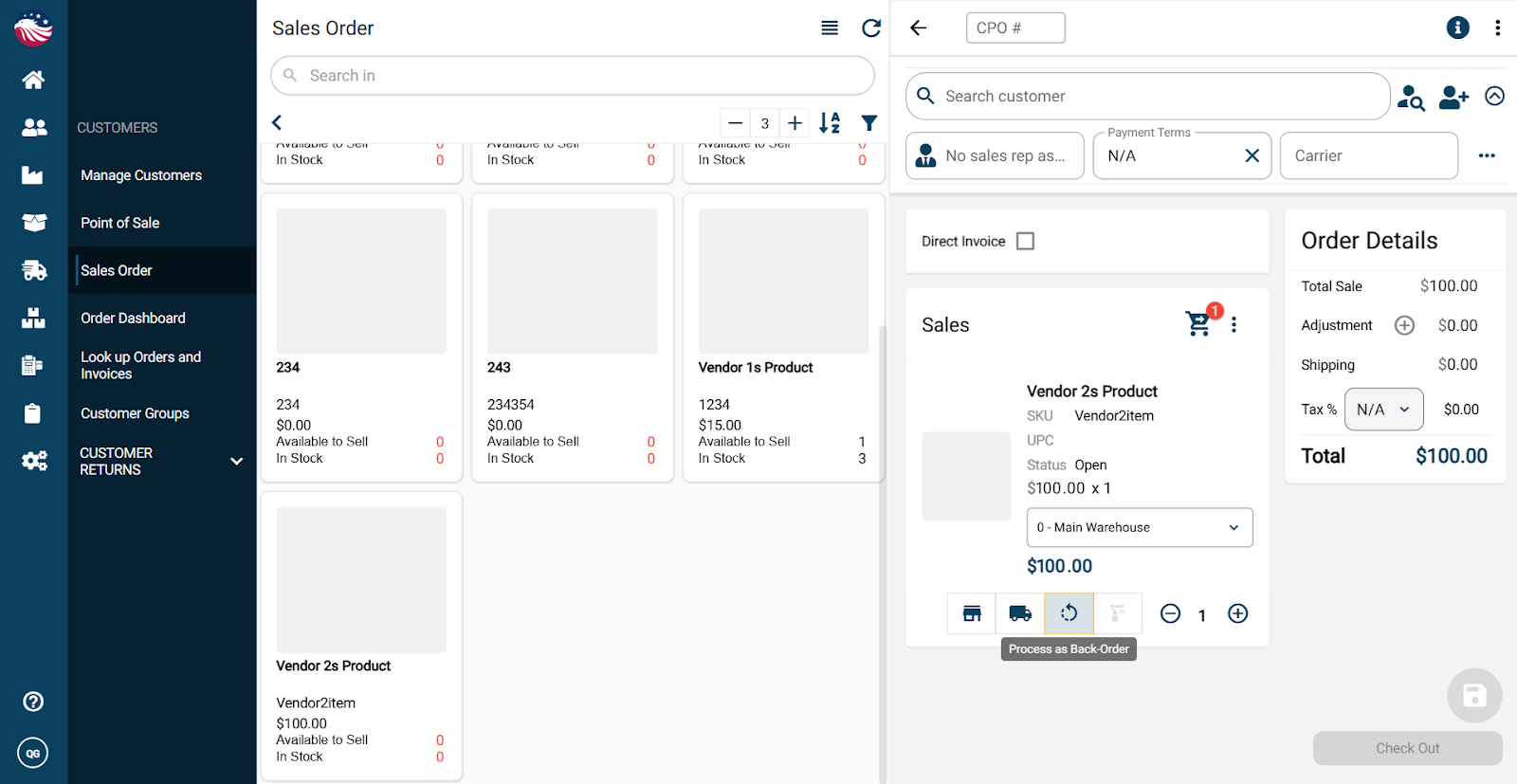Tick the Direct Invoice checkbox
Screen dimensions: 1517x784
[x=1025, y=241]
